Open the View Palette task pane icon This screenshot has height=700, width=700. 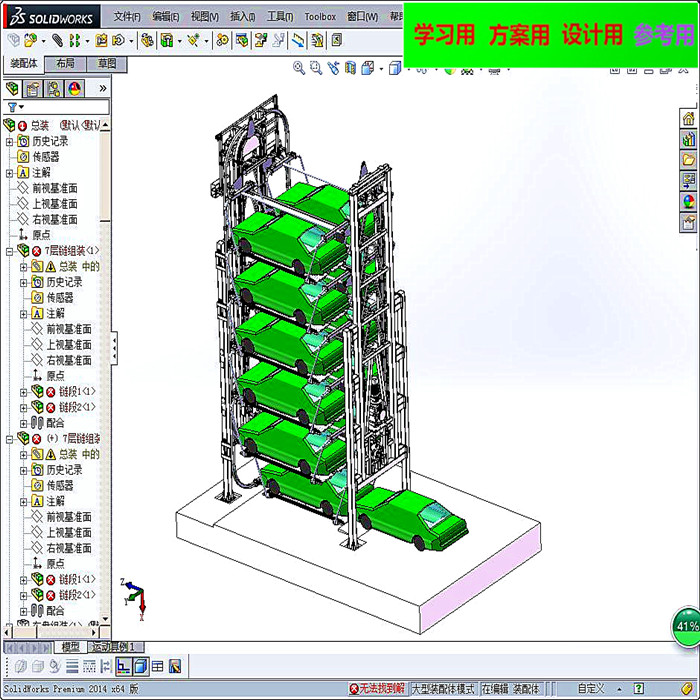pyautogui.click(x=688, y=180)
